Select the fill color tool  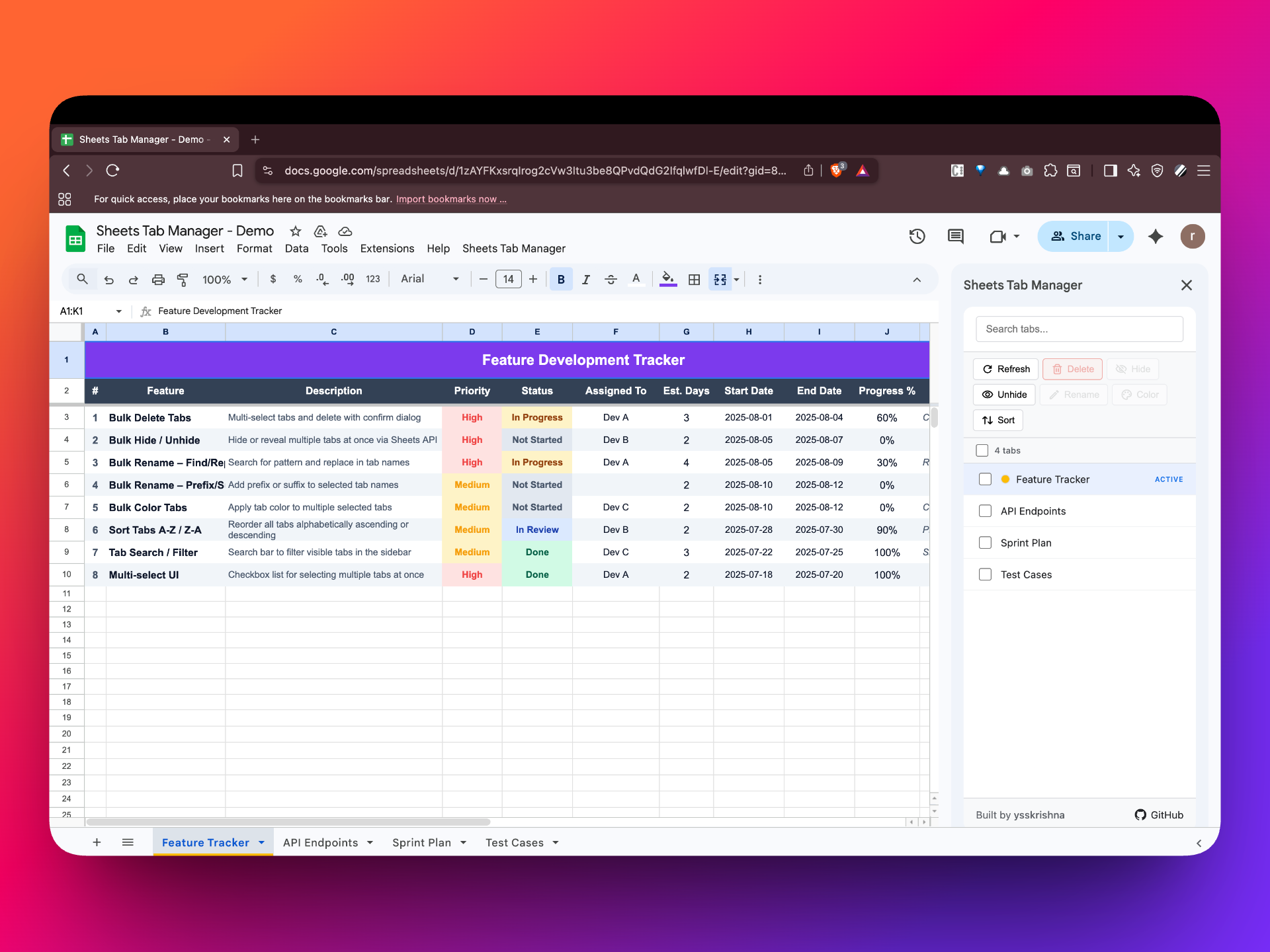(x=668, y=279)
